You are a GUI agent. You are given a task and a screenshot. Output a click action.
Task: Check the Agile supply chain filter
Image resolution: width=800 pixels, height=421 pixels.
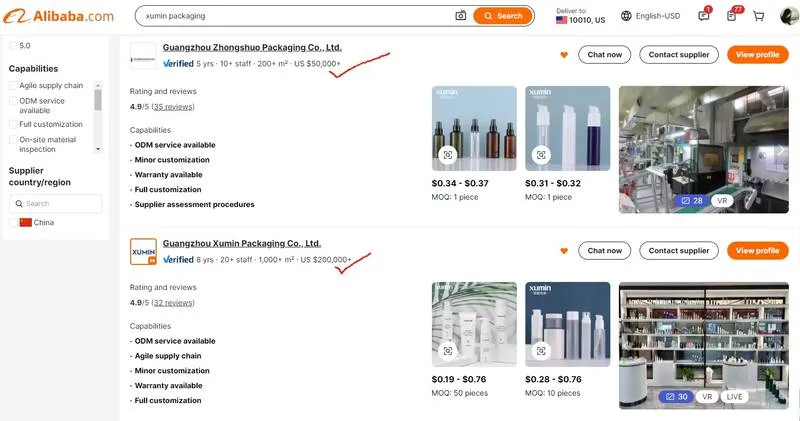[13, 86]
